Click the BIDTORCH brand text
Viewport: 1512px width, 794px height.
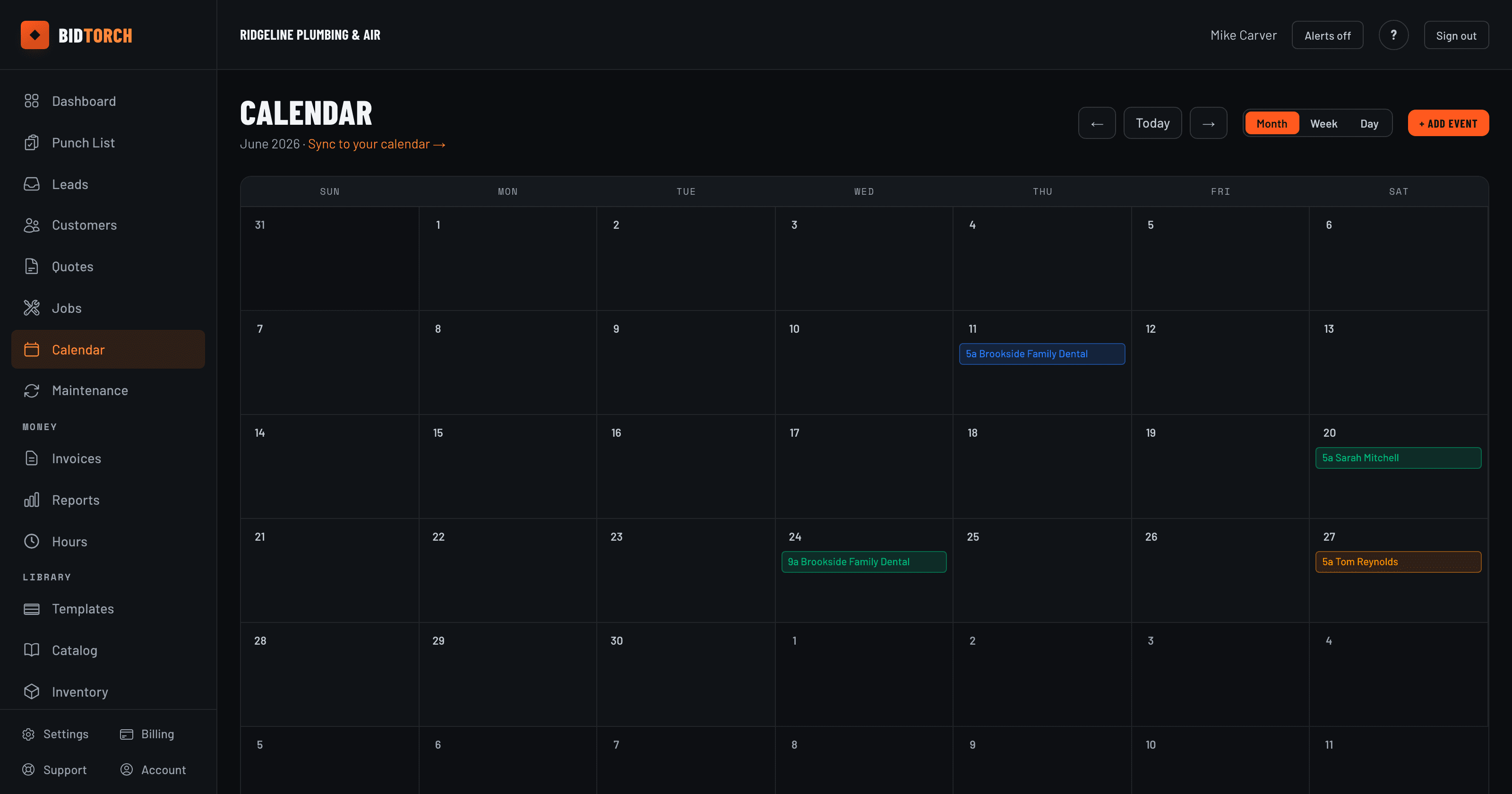pyautogui.click(x=95, y=36)
